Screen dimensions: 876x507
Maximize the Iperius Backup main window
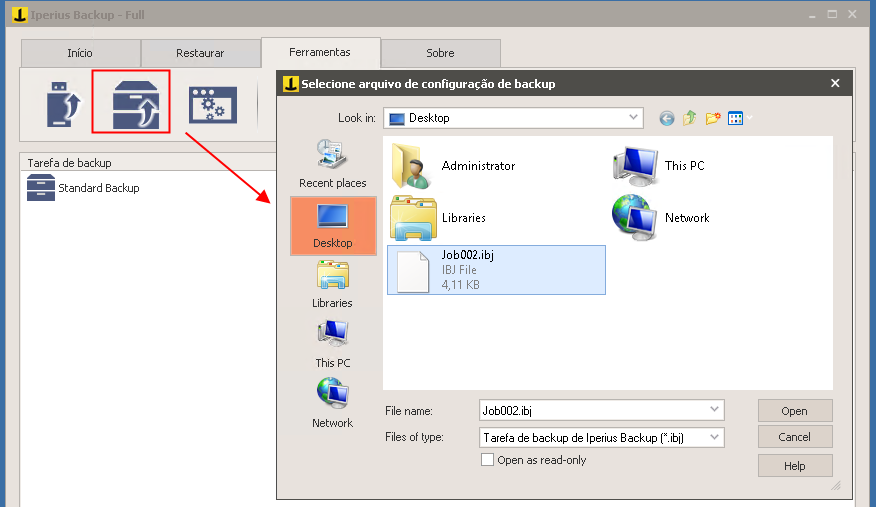[x=832, y=15]
